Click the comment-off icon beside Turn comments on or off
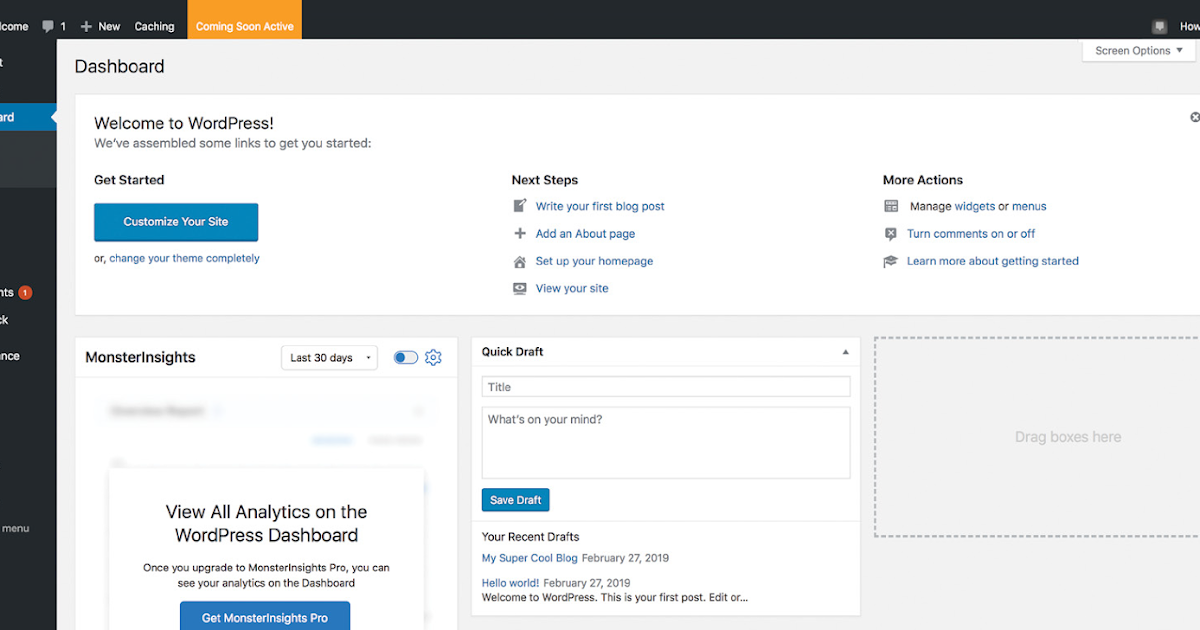1200x630 pixels. click(x=891, y=234)
